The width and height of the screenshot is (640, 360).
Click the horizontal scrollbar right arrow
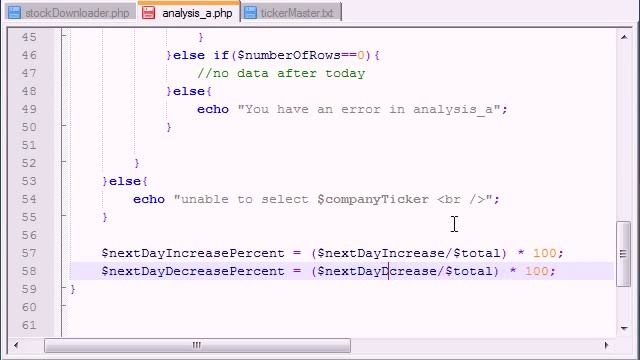click(606, 345)
